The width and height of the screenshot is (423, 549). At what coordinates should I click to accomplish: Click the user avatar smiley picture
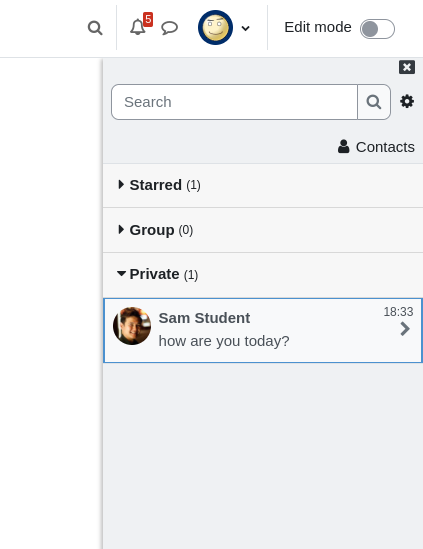coord(215,27)
